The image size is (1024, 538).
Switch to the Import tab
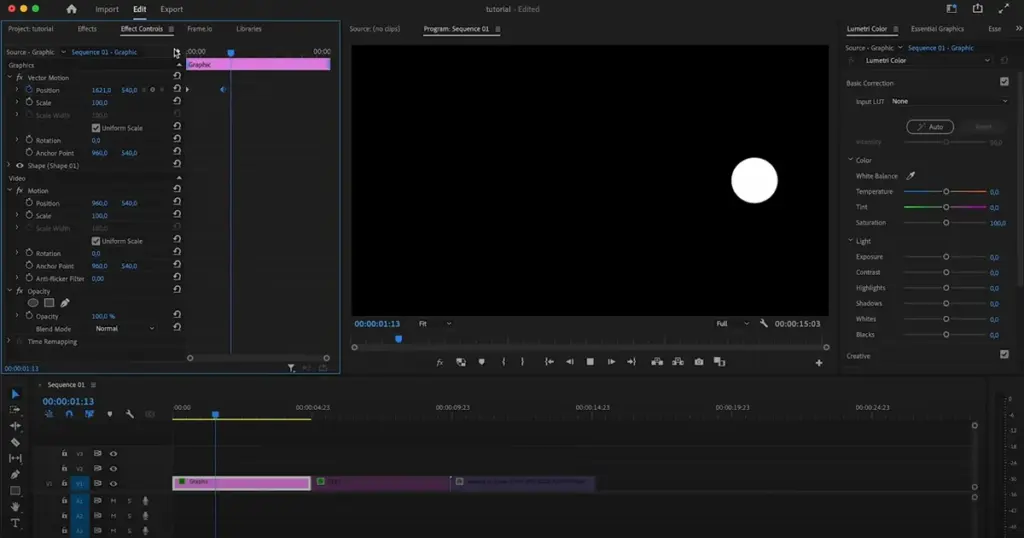pos(106,9)
